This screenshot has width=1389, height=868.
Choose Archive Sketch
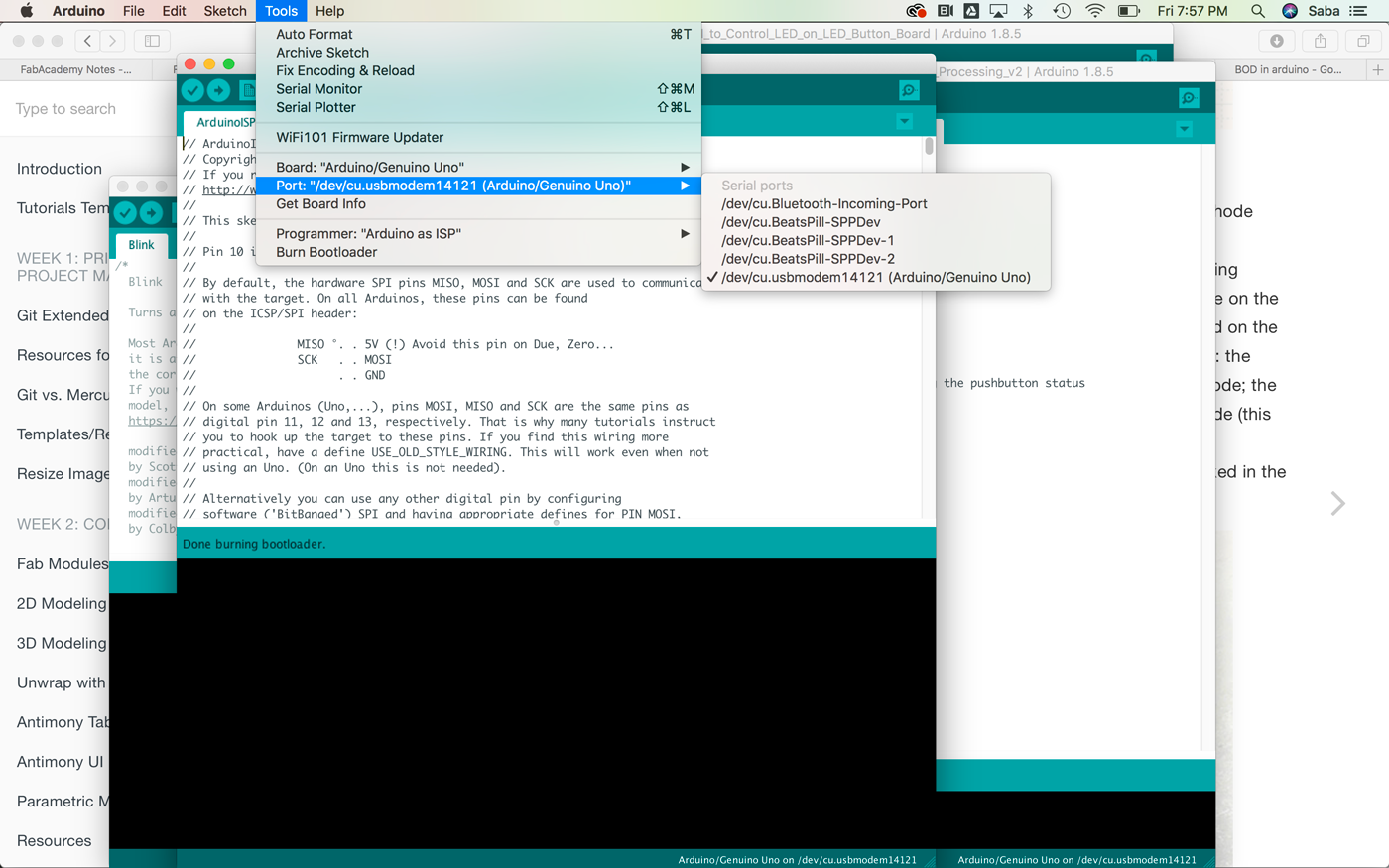pyautogui.click(x=478, y=53)
